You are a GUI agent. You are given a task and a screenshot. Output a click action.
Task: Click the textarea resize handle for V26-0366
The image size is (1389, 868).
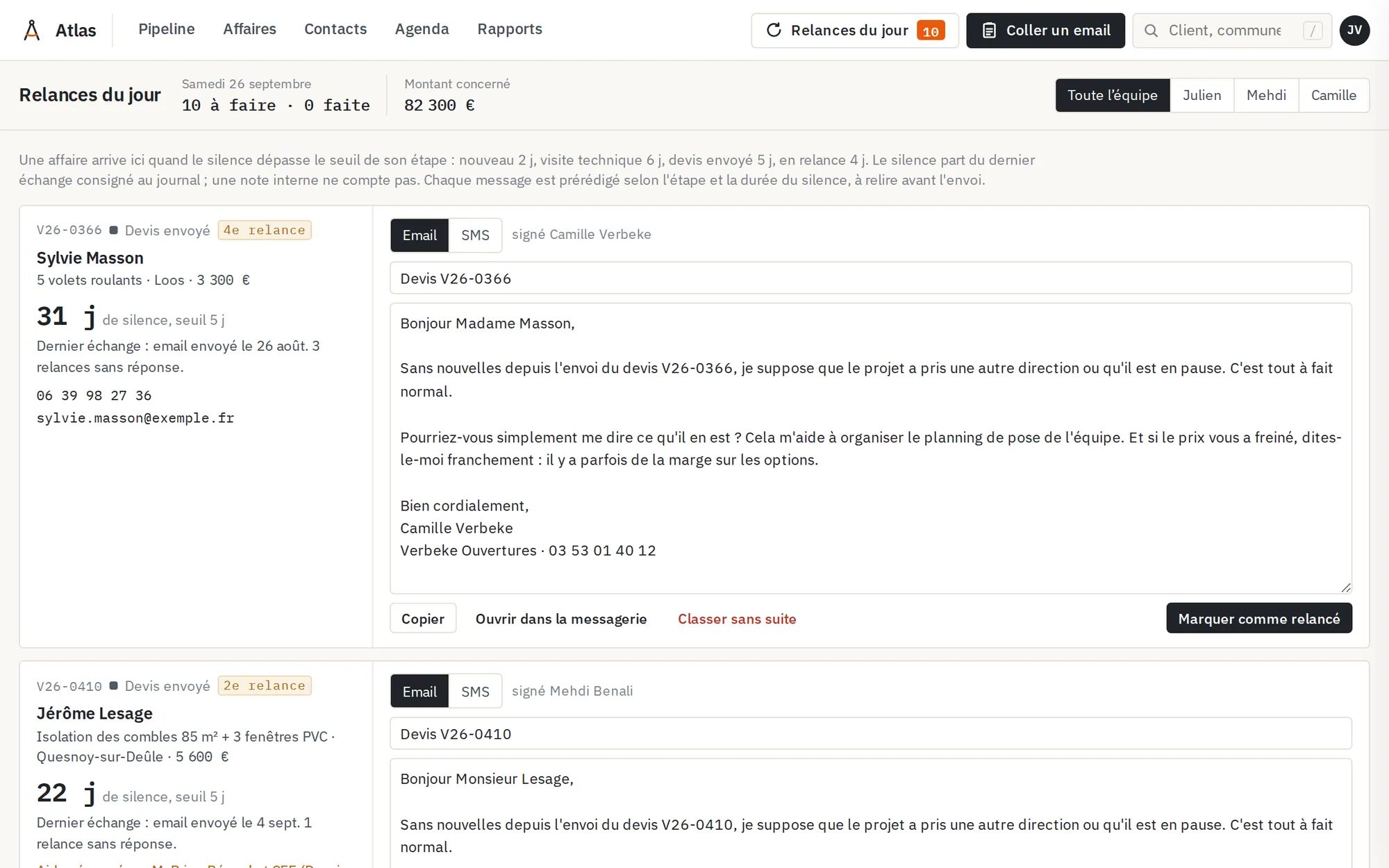tap(1346, 587)
